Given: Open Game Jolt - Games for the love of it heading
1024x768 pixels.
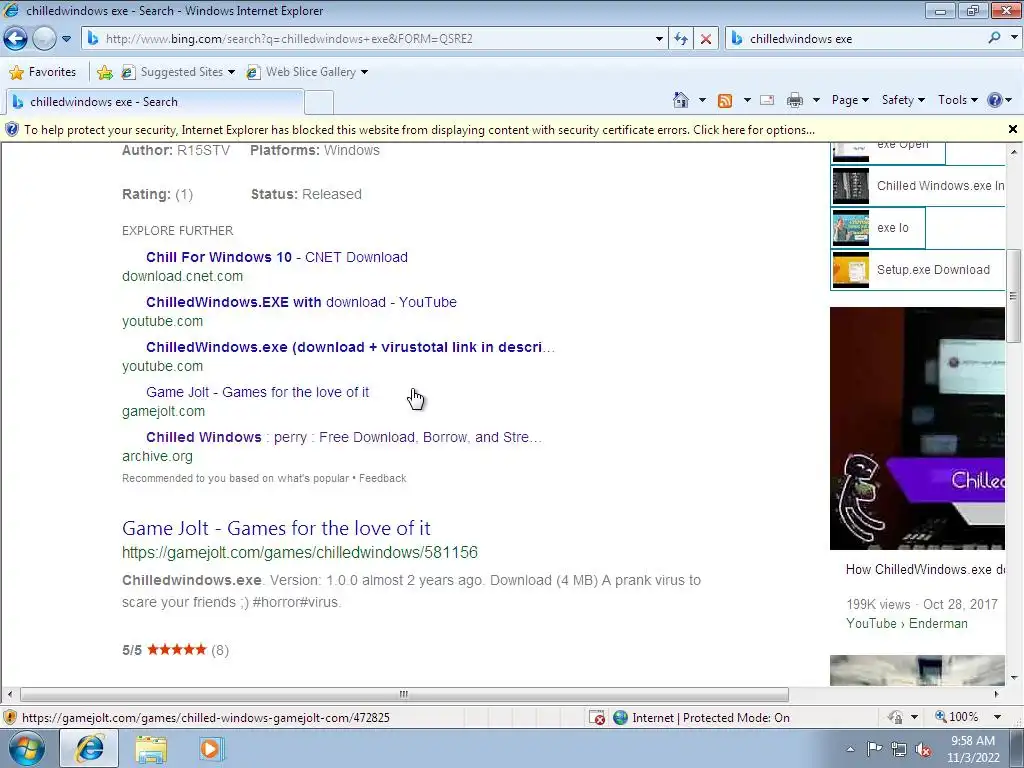Looking at the screenshot, I should 276,528.
